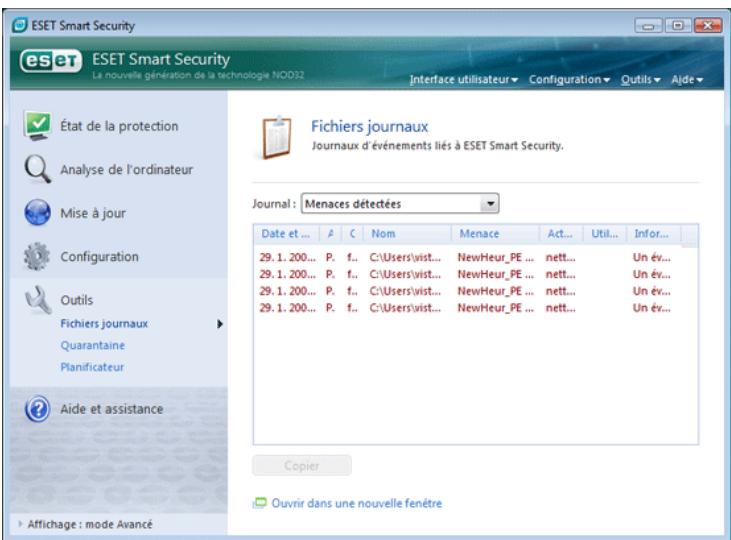Select Configuration in left sidebar

(99, 256)
